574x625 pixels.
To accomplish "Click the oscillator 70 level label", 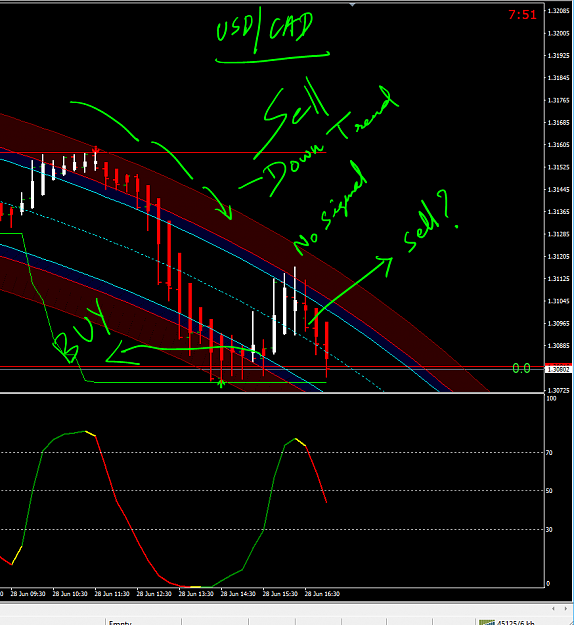I will click(x=549, y=452).
